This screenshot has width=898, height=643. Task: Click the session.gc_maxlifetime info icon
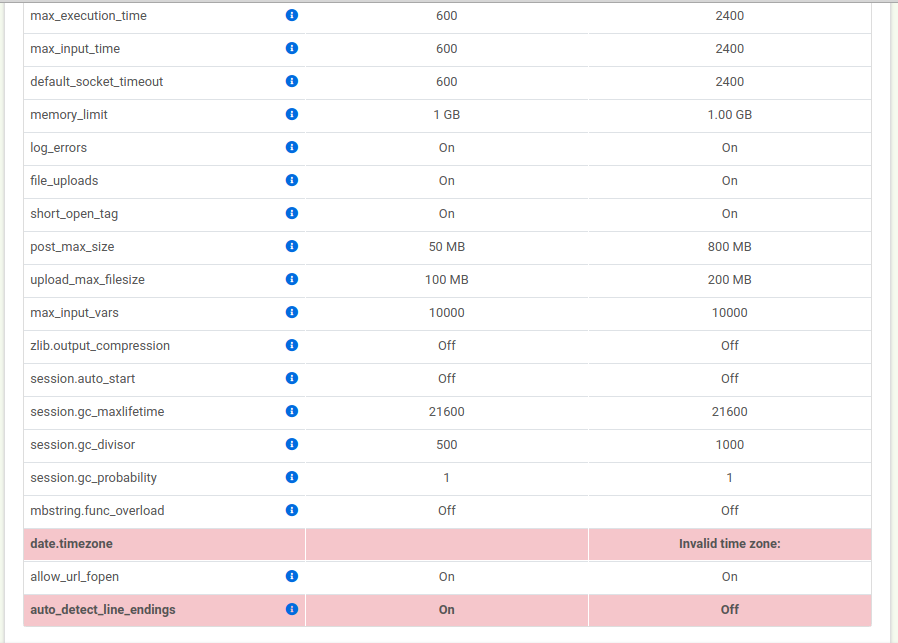[x=292, y=411]
